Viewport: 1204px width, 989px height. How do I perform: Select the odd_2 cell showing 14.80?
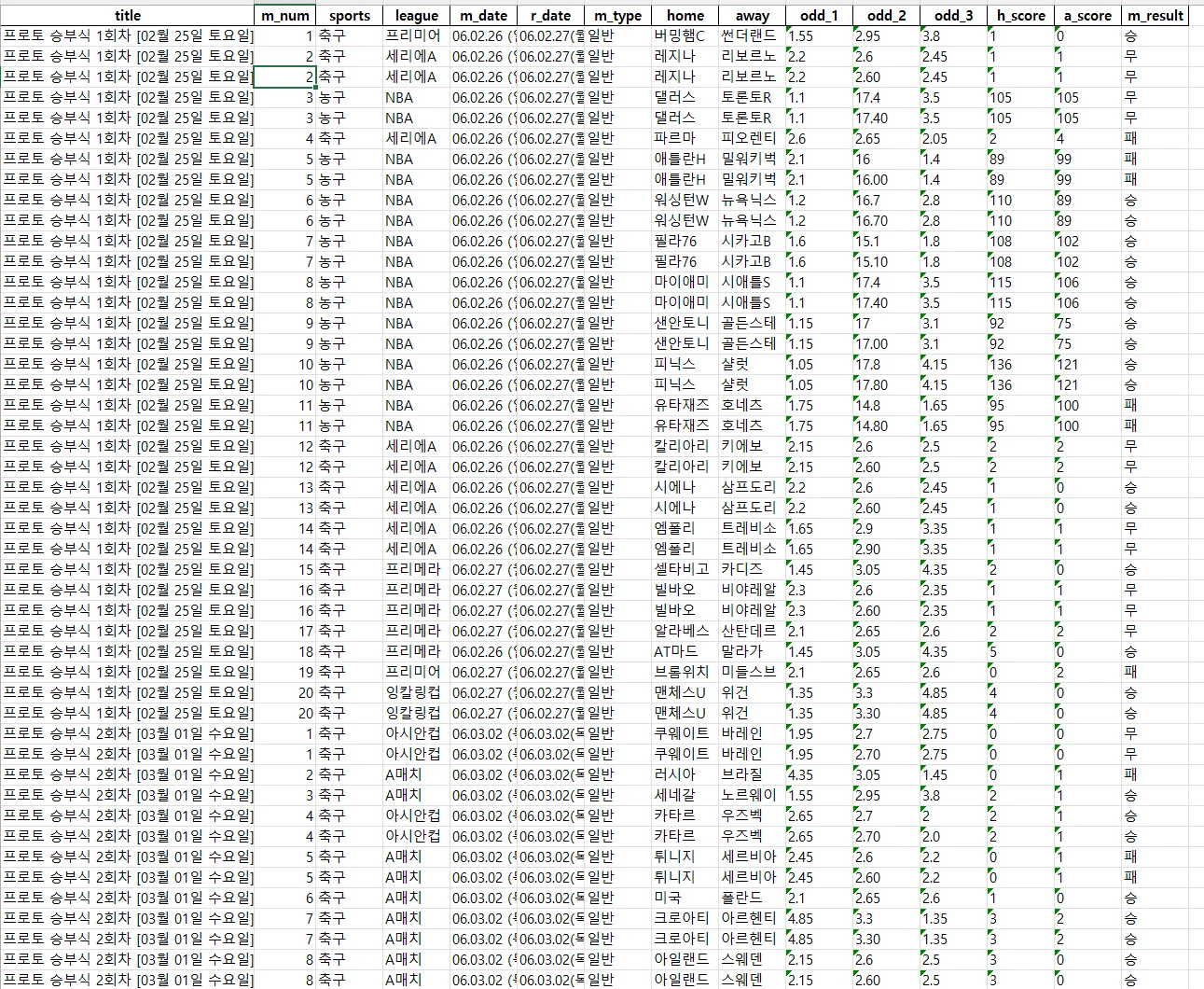[886, 425]
